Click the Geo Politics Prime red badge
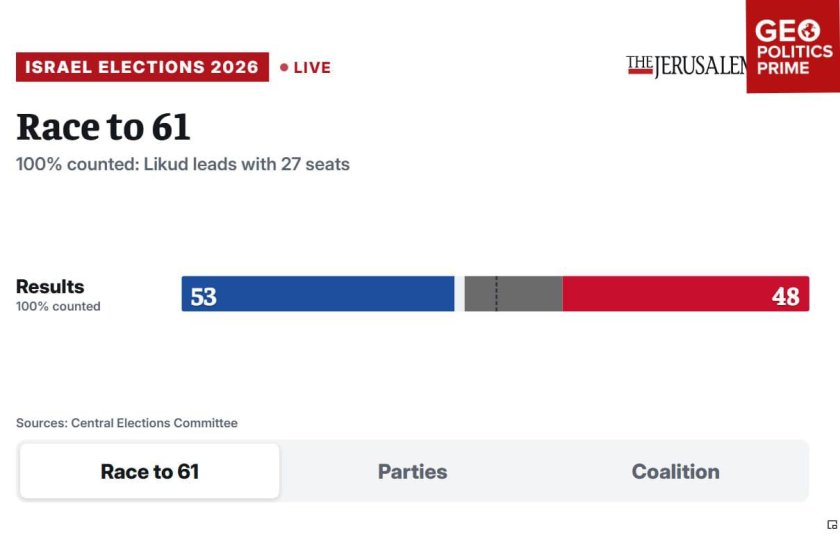 (x=793, y=46)
